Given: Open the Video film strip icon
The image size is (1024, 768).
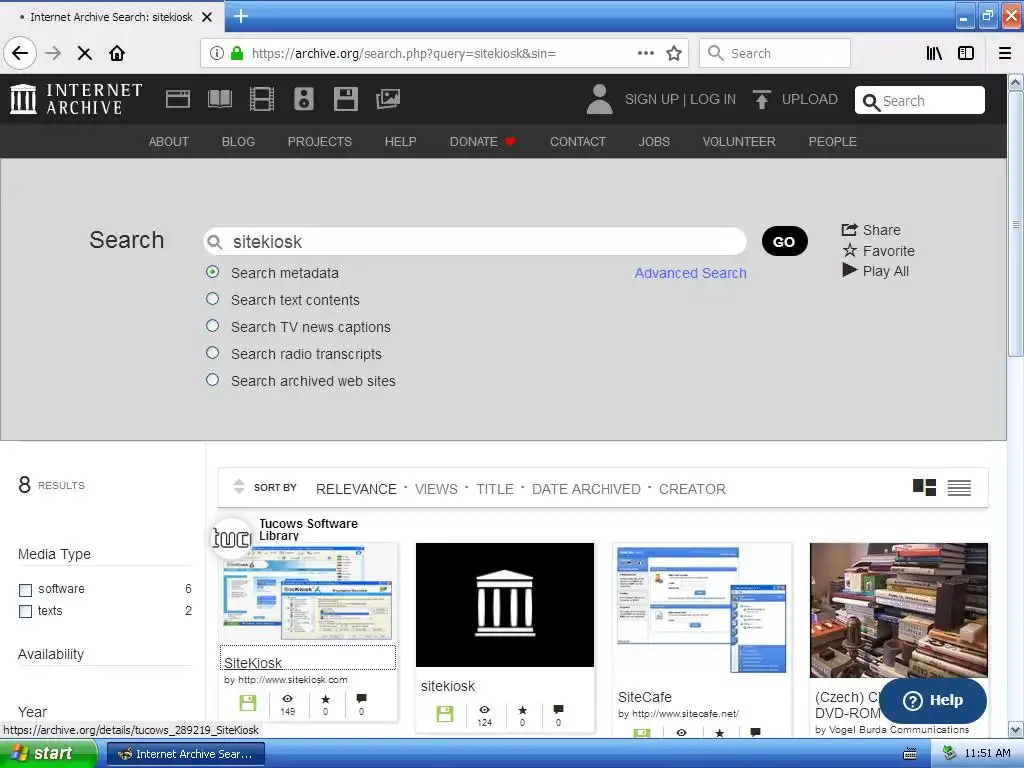Looking at the screenshot, I should click(262, 99).
